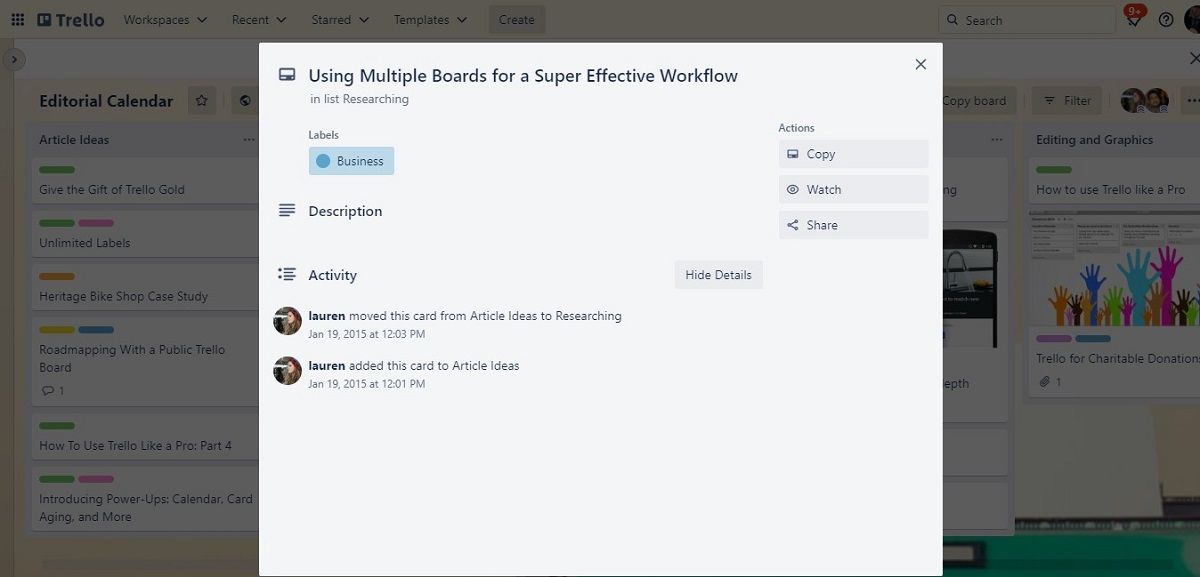Open the help question mark icon
Viewport: 1200px width, 577px height.
[1166, 20]
